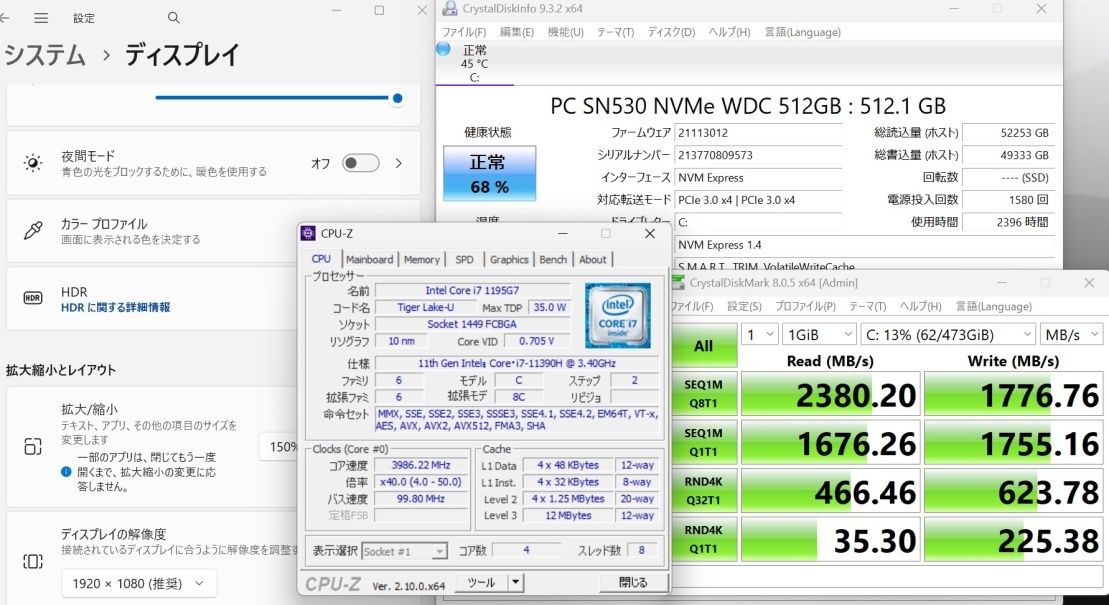Open CrystalDiskInfo 言語(Language) menu
Viewport: 1109px width, 605px height.
coord(803,33)
